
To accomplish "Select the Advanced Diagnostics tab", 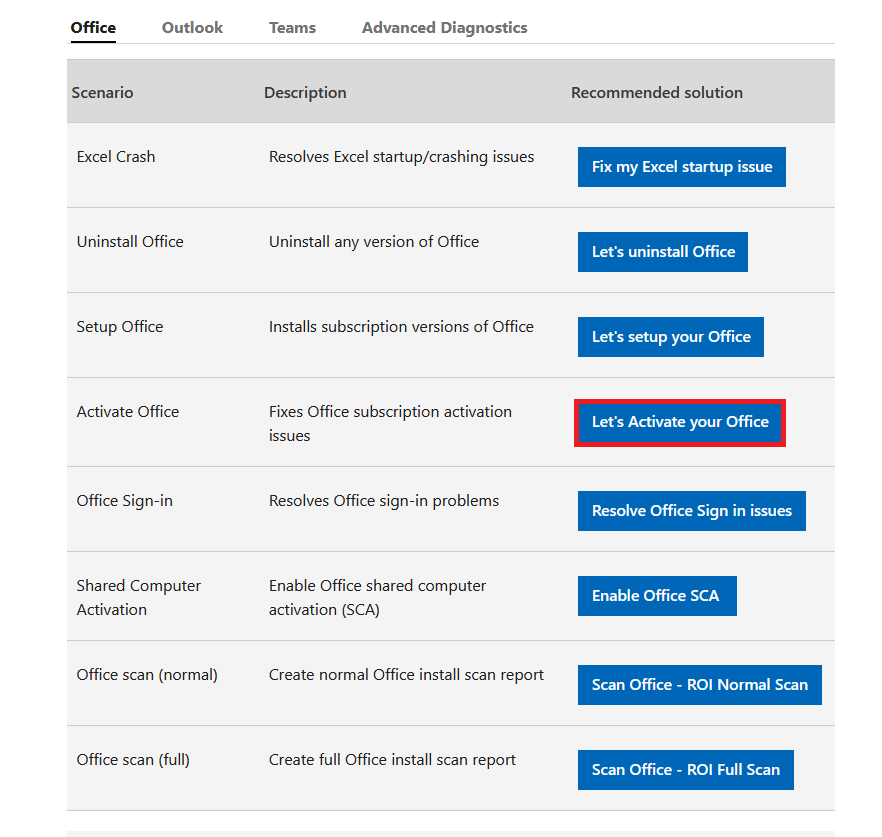I will coord(444,28).
